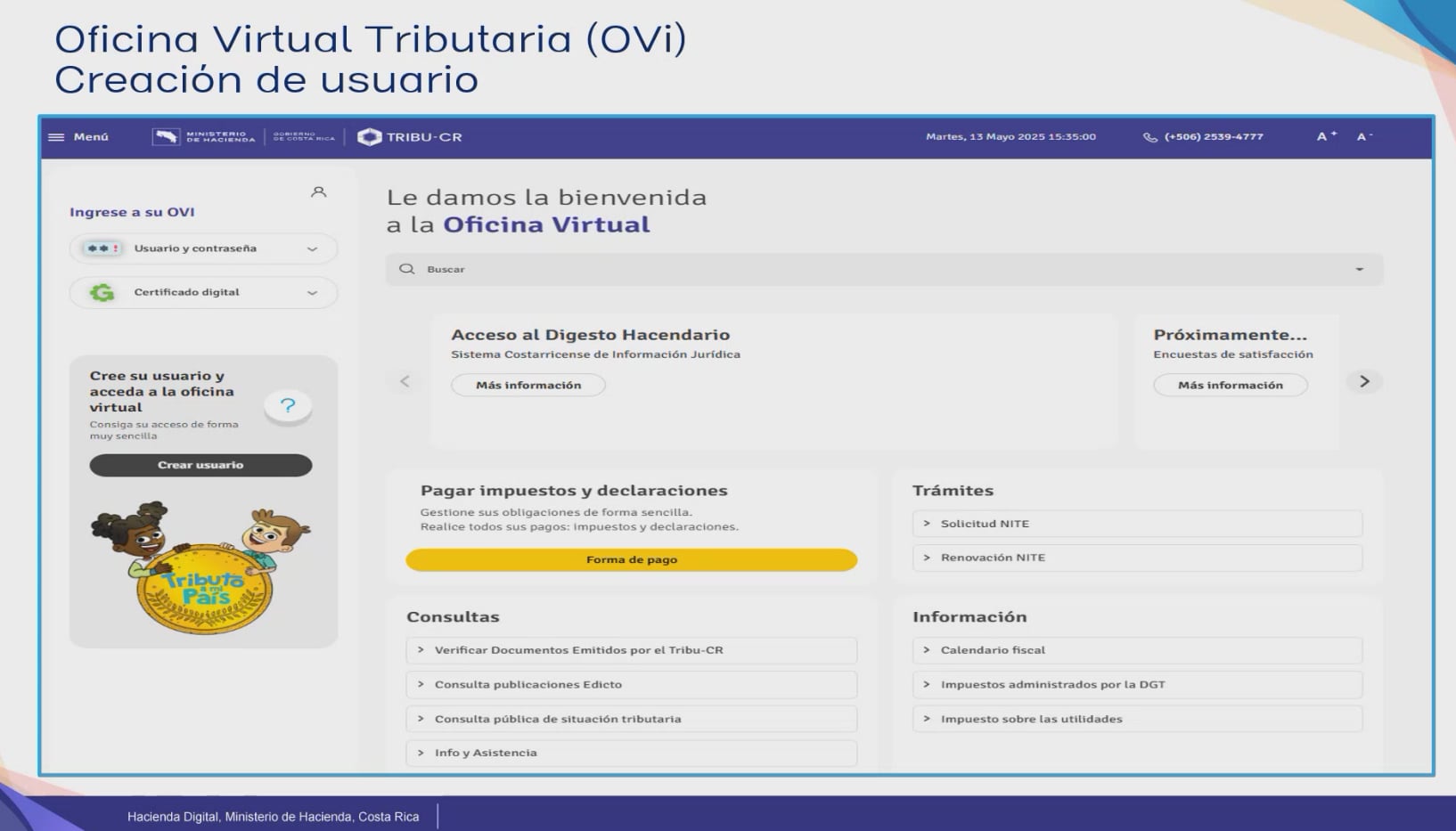Click the user profile icon
This screenshot has height=831, width=1456.
pyautogui.click(x=318, y=192)
